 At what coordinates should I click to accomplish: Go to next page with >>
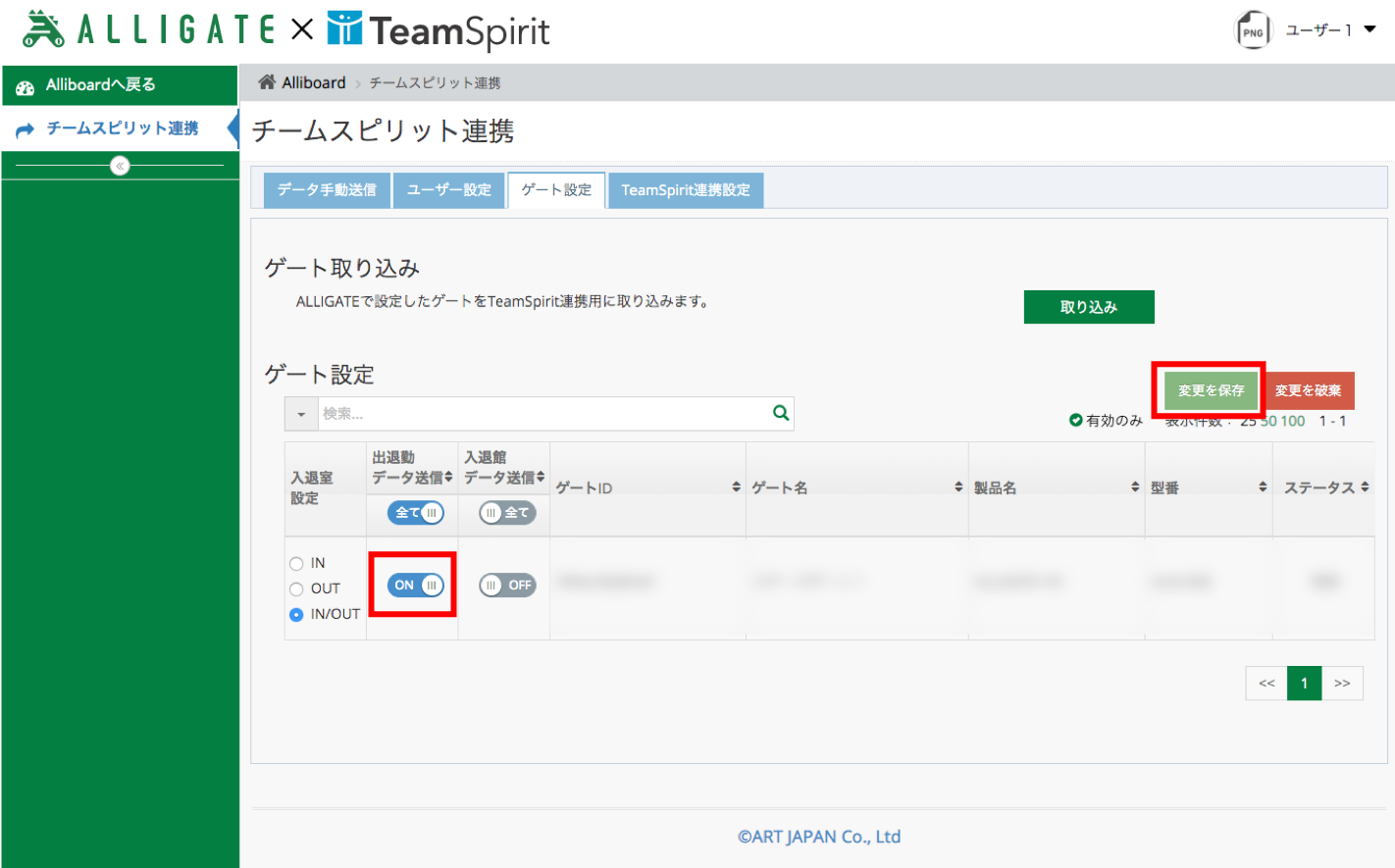click(x=1342, y=684)
